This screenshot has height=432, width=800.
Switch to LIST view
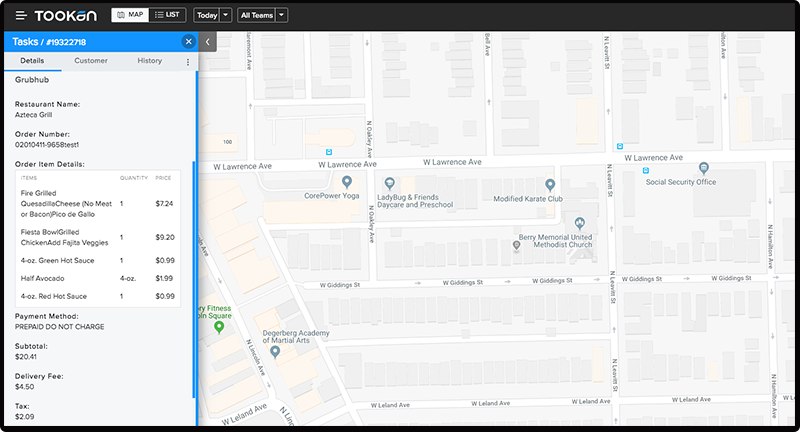[167, 16]
